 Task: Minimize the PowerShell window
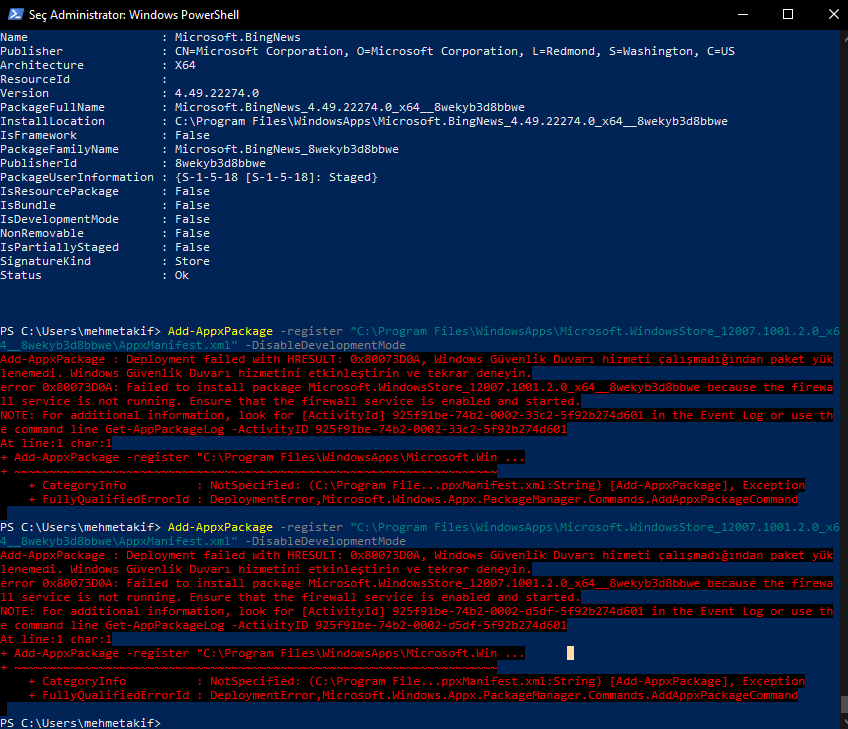[x=741, y=14]
